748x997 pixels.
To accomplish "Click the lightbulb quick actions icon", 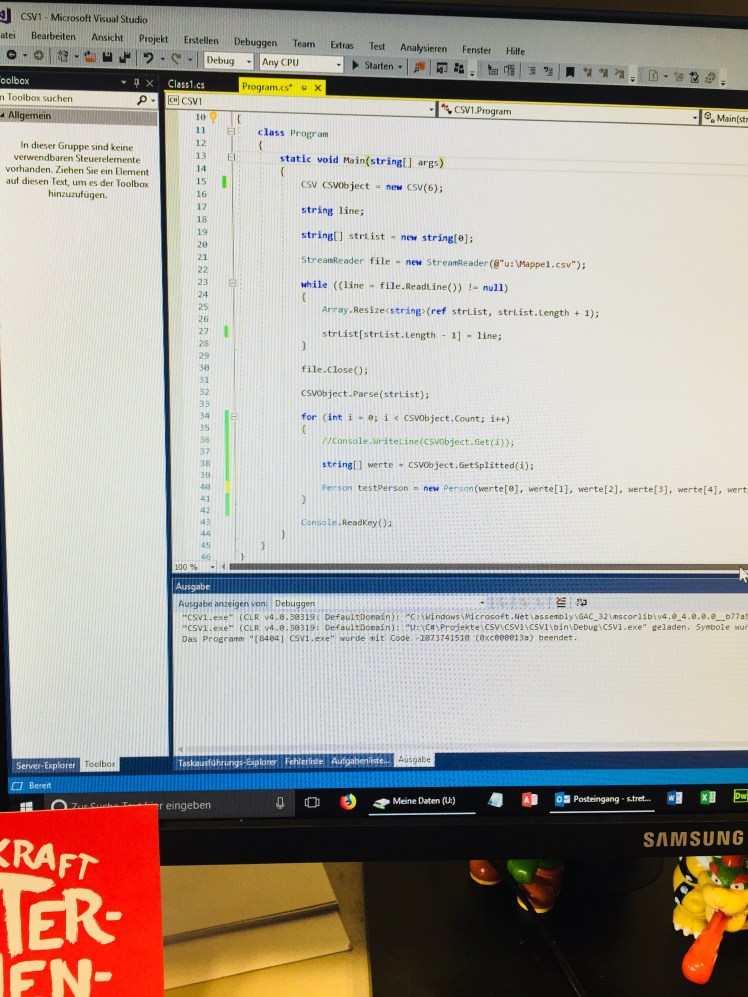I will pos(213,118).
